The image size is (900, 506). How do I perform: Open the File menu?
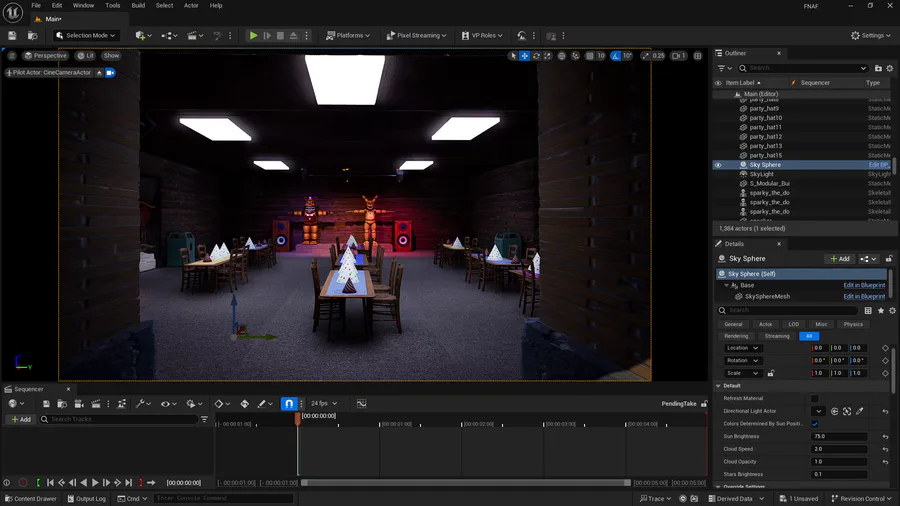(x=36, y=5)
